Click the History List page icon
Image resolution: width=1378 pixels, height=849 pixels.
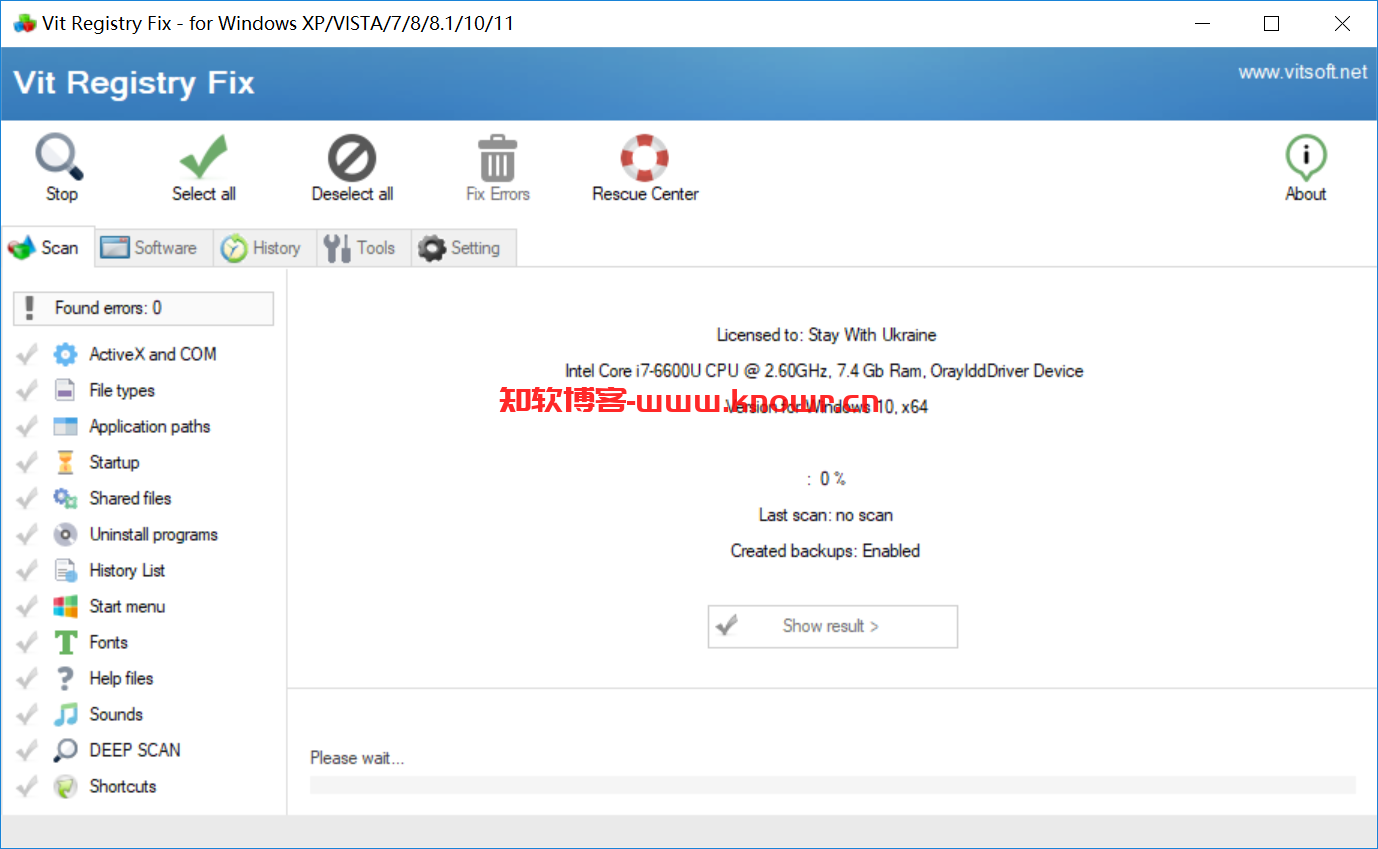(65, 570)
